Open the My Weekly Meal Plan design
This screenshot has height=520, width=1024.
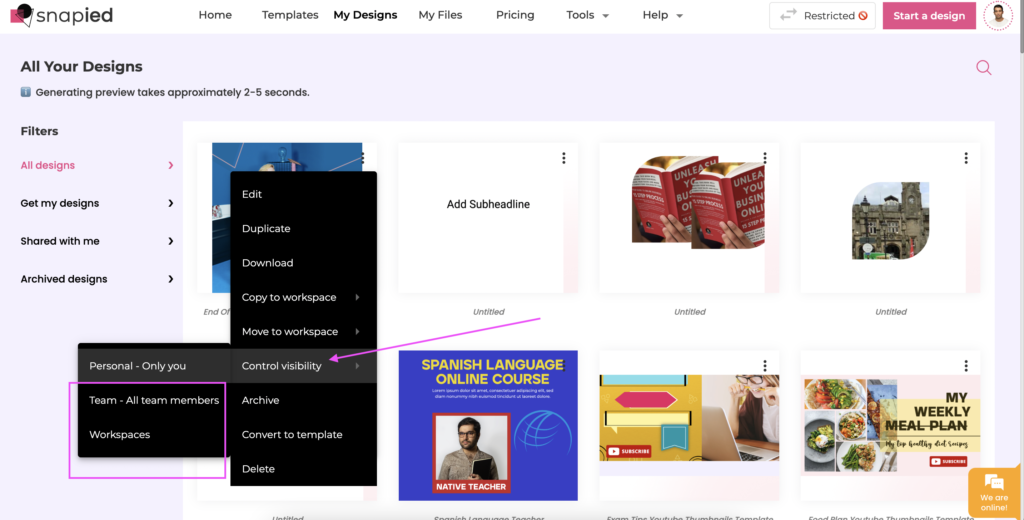tap(890, 425)
